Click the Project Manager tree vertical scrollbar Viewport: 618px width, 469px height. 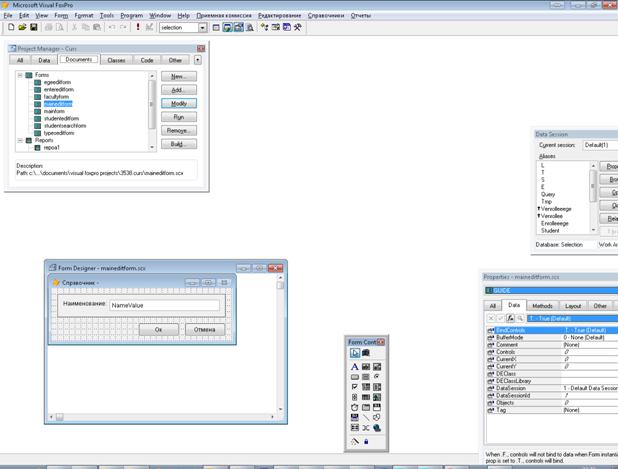(x=152, y=111)
